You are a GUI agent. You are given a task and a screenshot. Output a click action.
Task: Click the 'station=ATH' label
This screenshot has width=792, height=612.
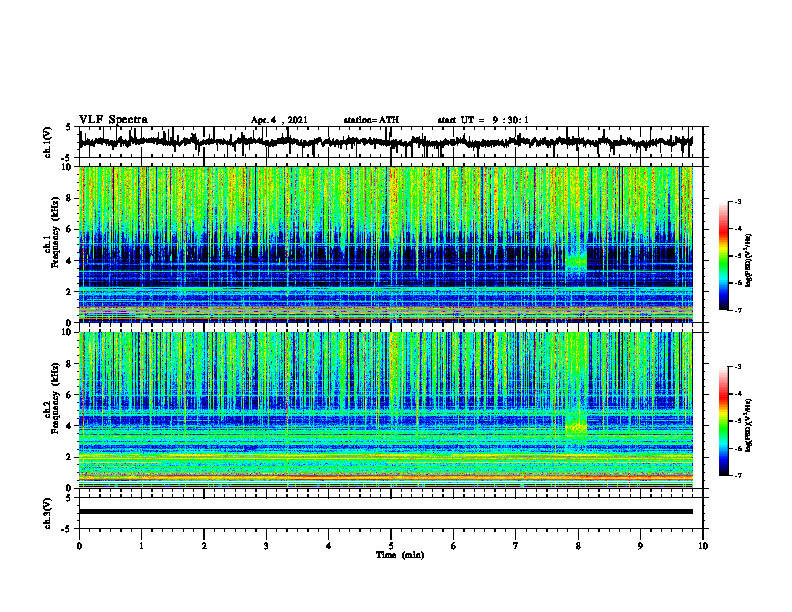pos(371,120)
